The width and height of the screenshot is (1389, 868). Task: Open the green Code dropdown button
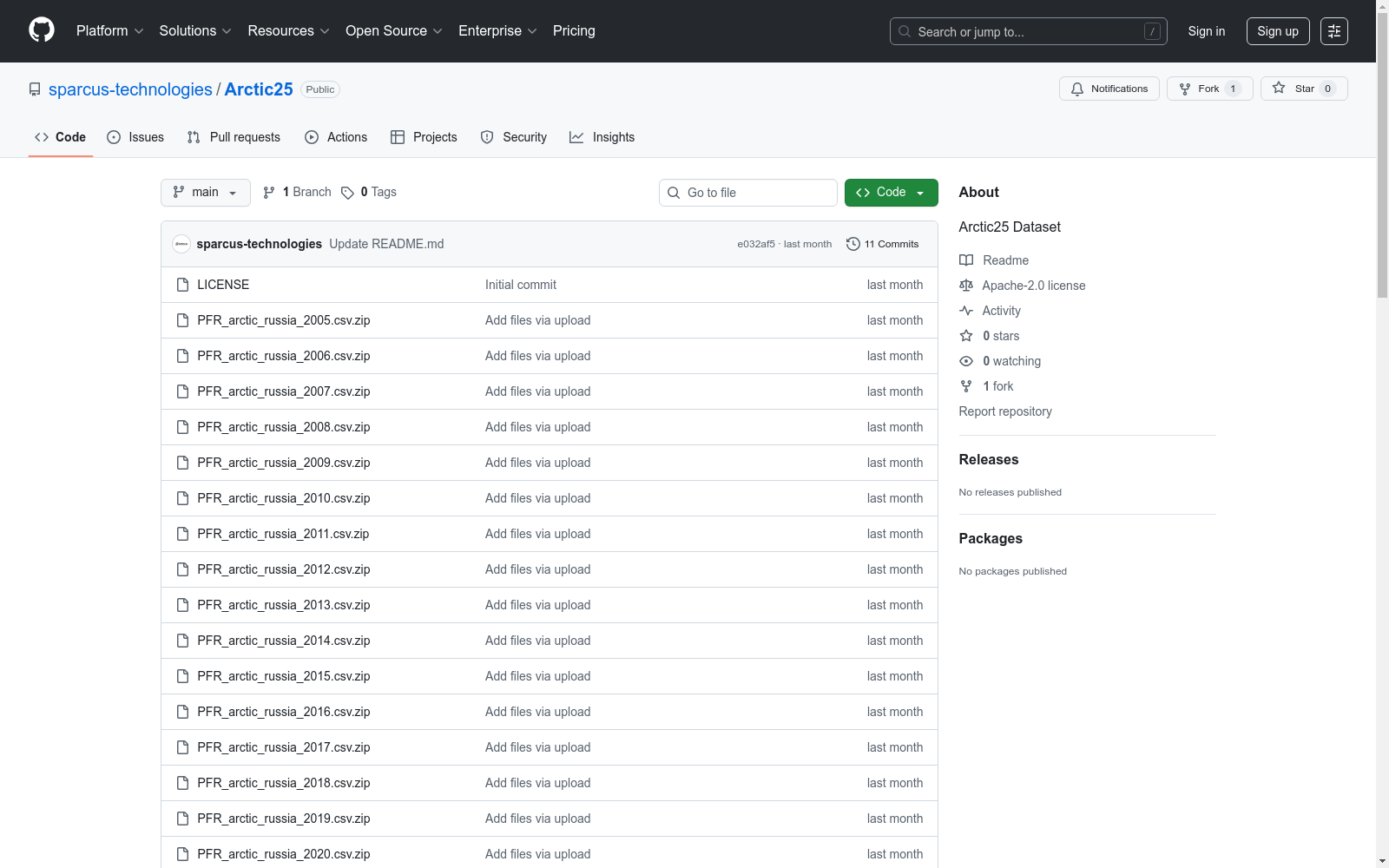click(891, 193)
